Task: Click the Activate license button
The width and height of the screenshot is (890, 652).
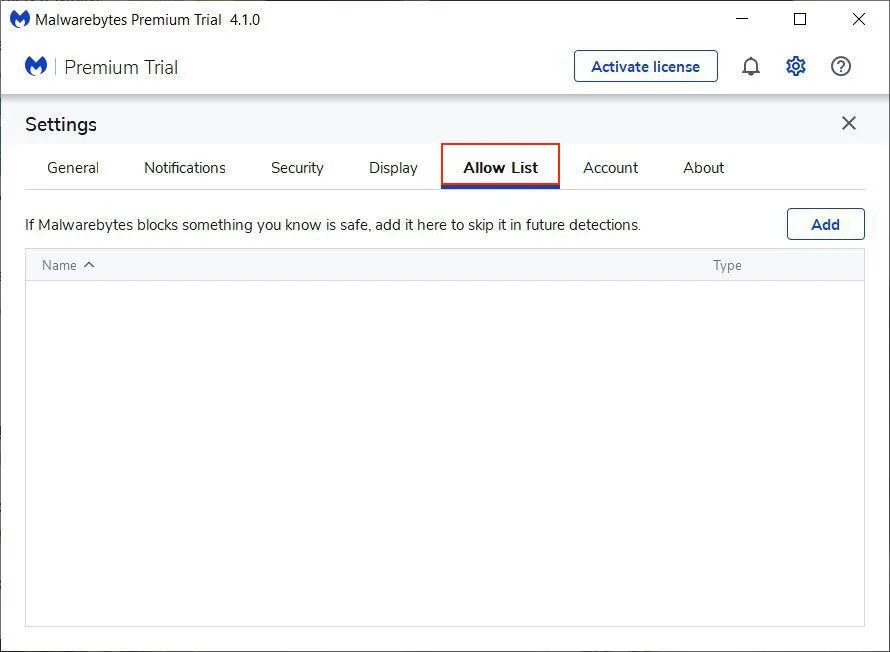Action: pyautogui.click(x=645, y=67)
